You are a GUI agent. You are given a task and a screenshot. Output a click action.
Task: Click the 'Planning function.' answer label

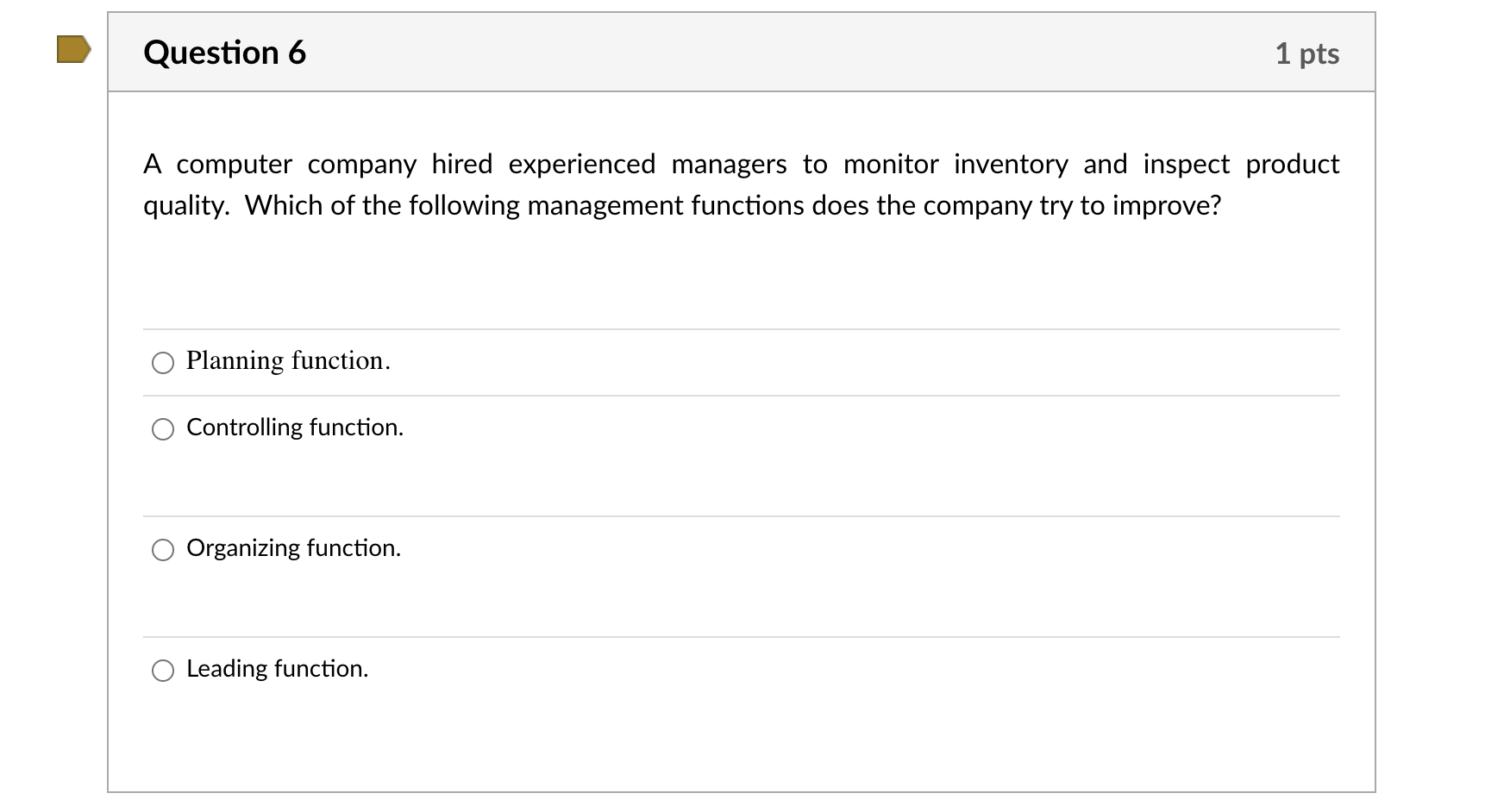[x=288, y=360]
